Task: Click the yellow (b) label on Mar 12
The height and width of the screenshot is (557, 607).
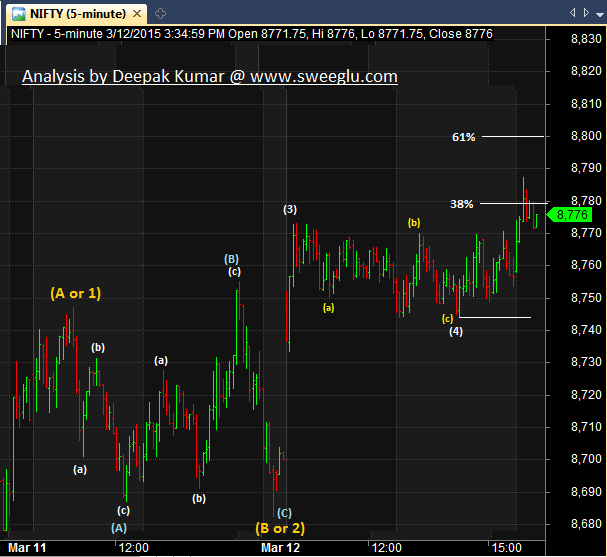Action: point(414,223)
